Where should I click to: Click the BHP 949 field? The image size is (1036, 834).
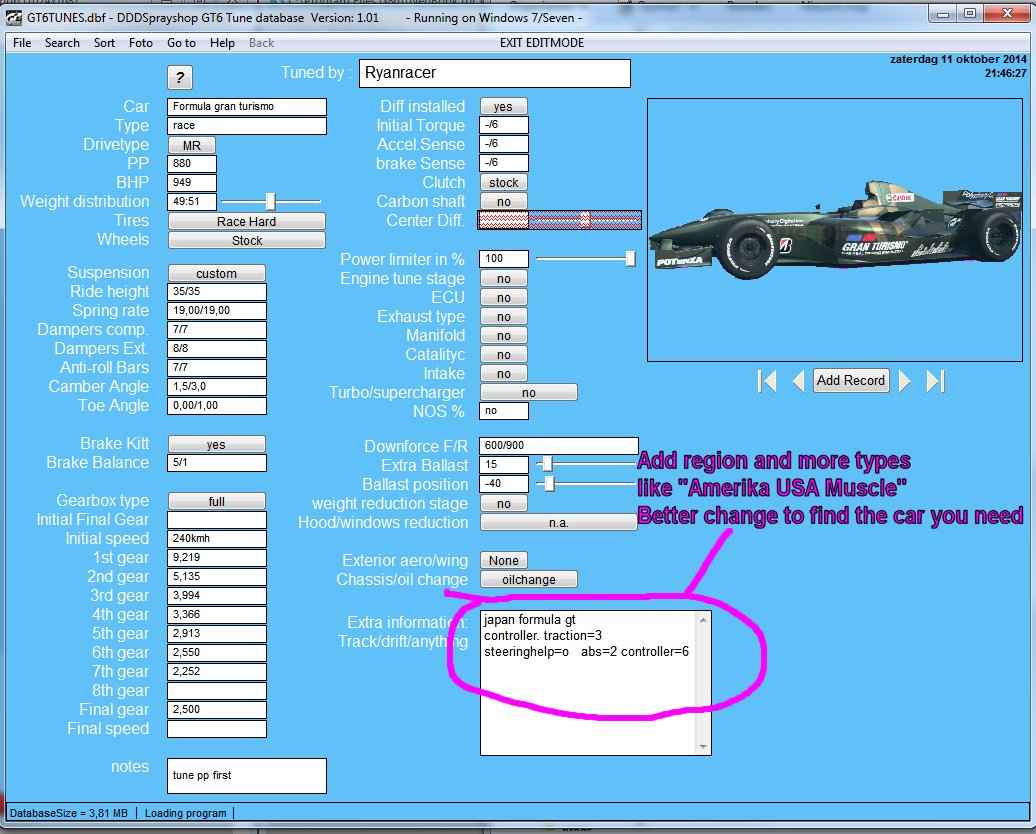pos(192,182)
